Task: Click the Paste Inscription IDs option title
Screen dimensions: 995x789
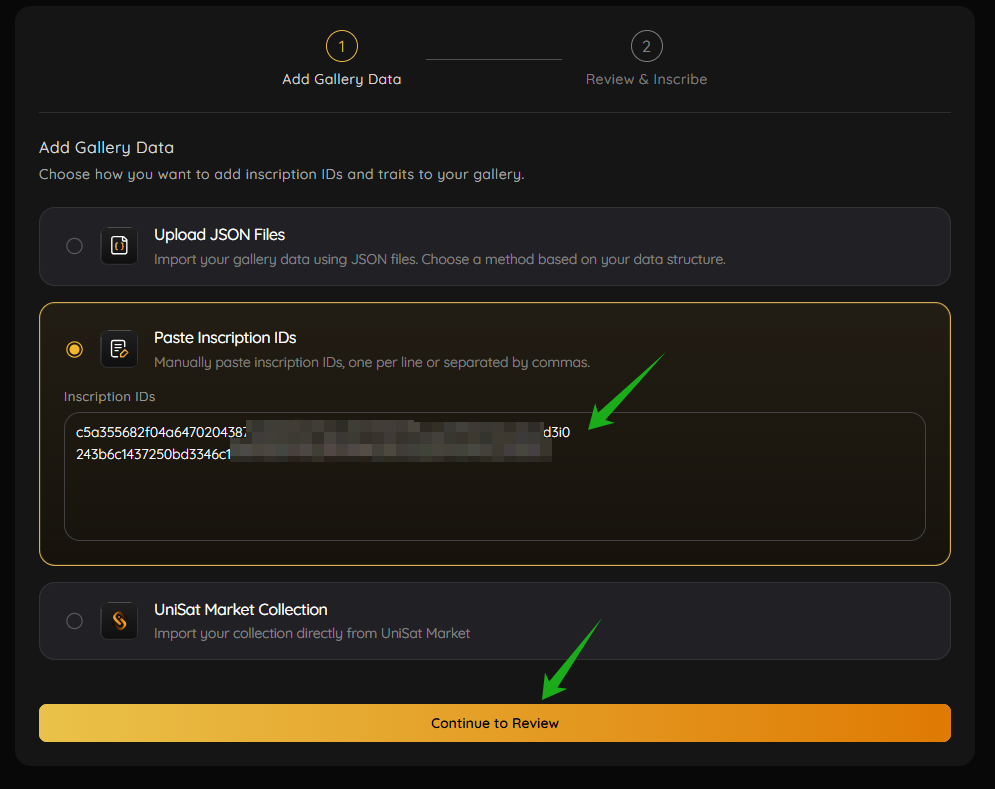Action: point(225,338)
